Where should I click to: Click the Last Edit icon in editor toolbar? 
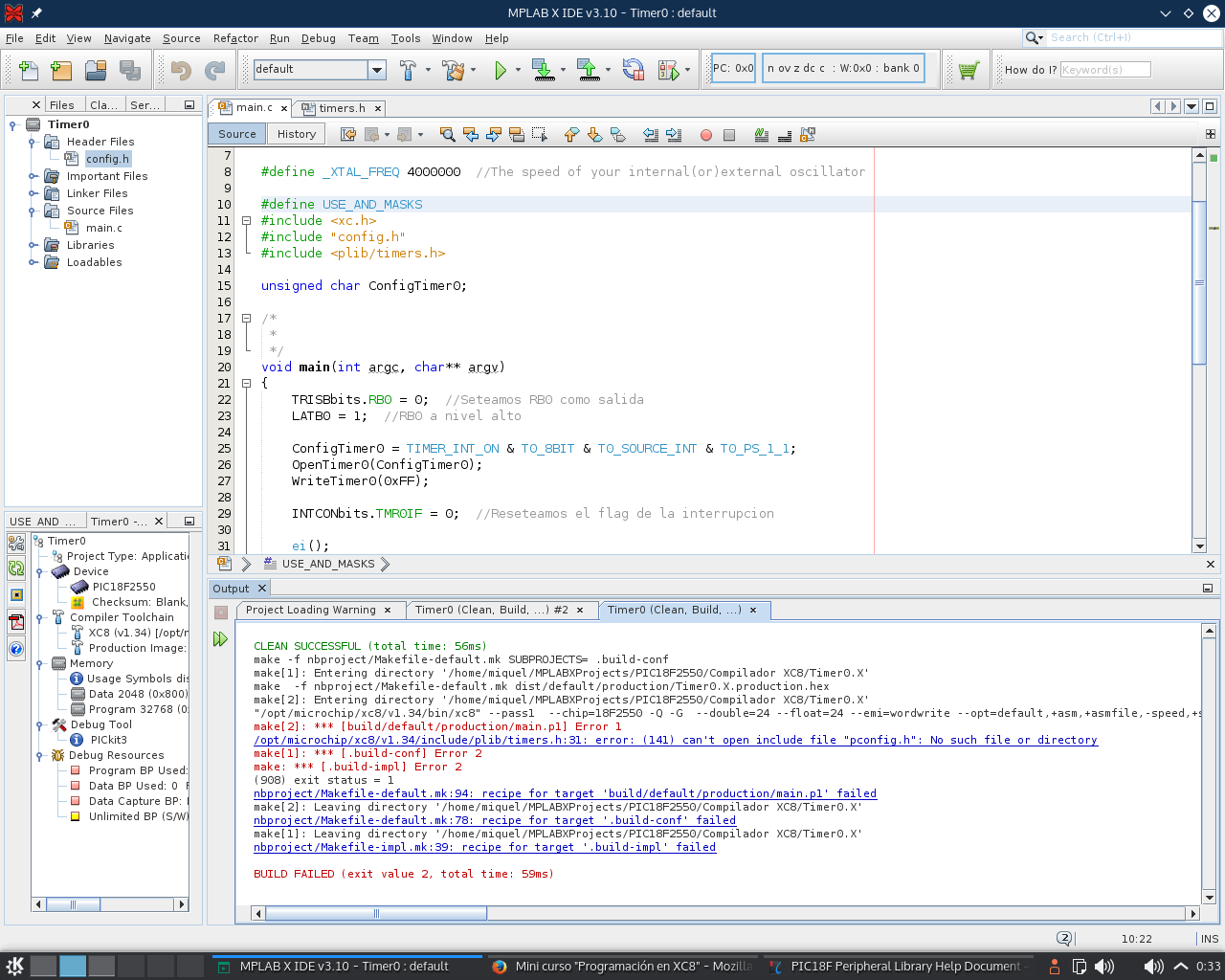click(x=348, y=135)
